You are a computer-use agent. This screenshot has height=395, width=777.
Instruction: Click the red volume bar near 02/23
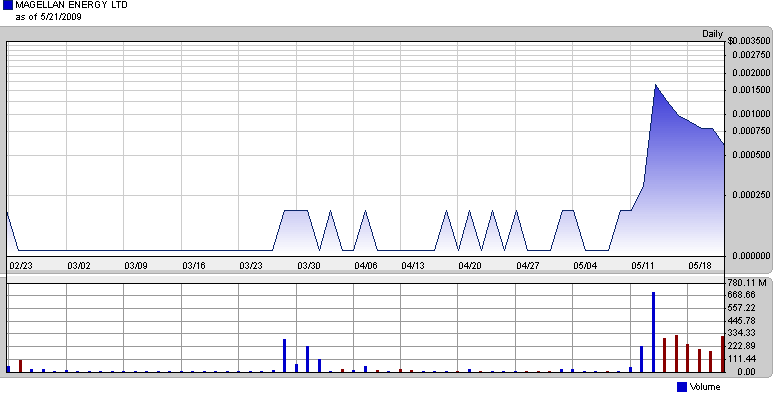point(20,366)
